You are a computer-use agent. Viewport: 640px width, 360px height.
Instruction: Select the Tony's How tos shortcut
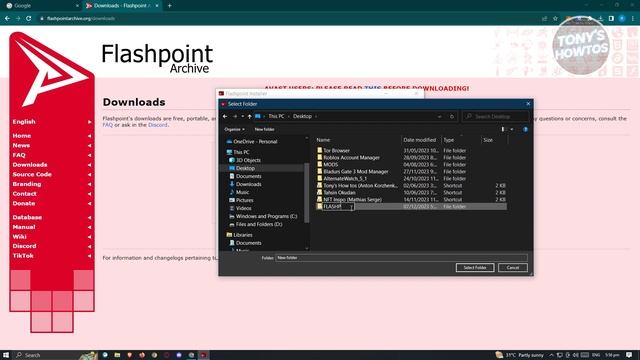(x=360, y=186)
